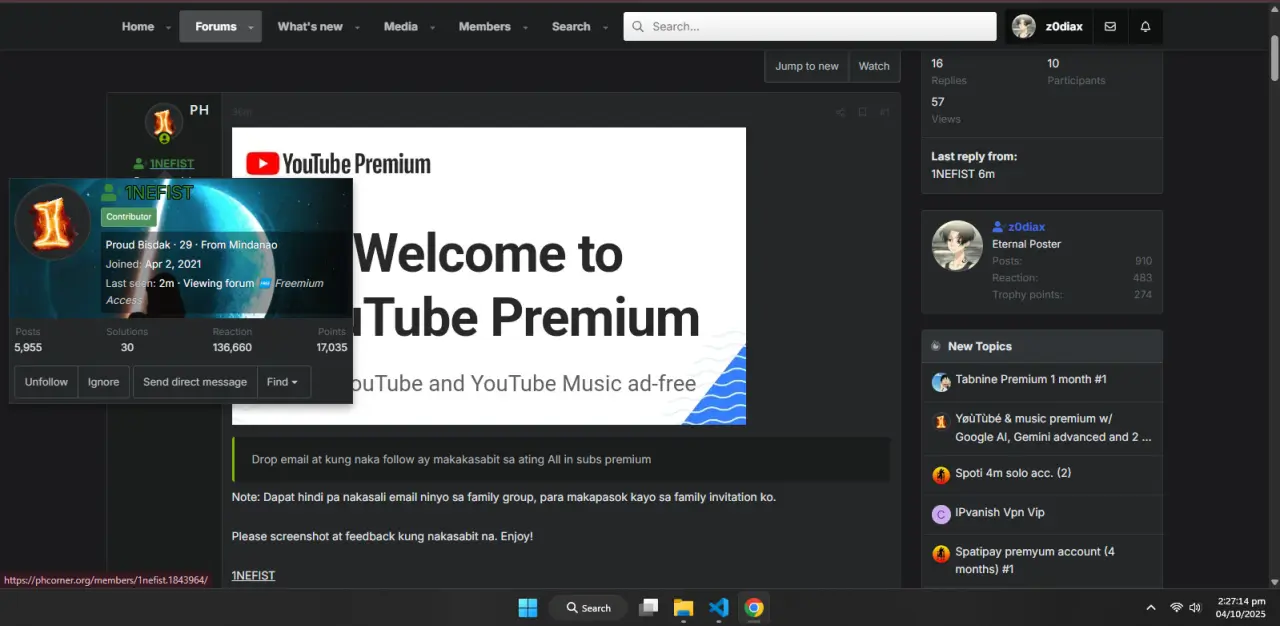Expand the Home menu dropdown arrow

(168, 27)
